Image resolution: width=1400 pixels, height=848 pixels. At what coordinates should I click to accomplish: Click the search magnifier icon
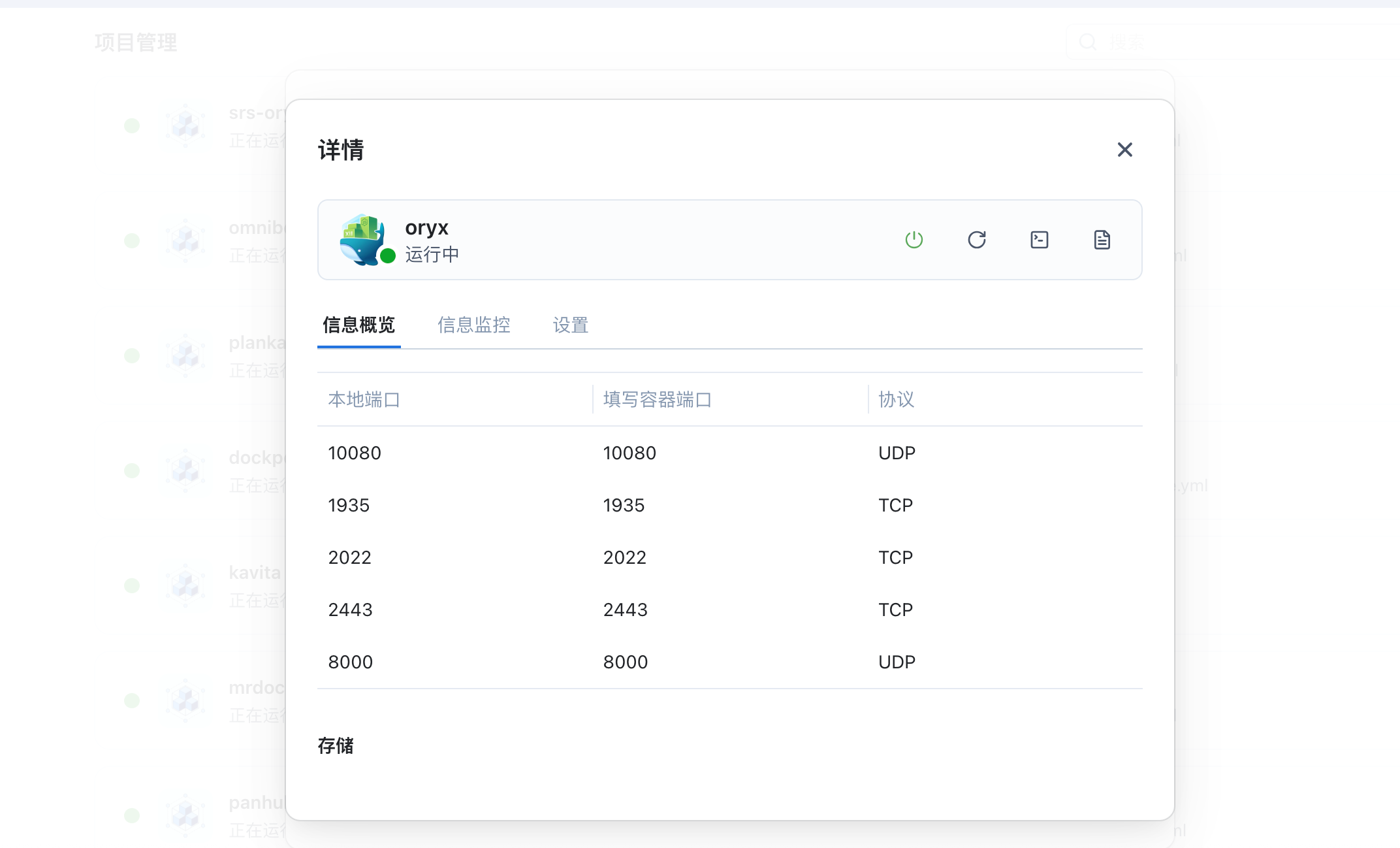[x=1088, y=41]
